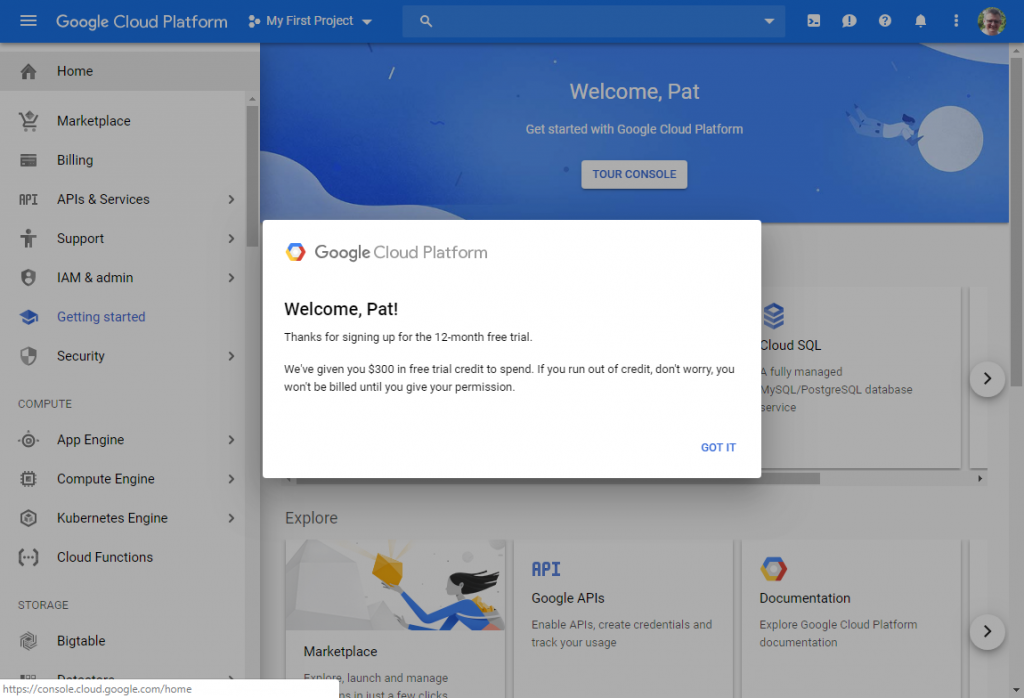Click the Security shield icon
This screenshot has height=698, width=1024.
pos(28,356)
